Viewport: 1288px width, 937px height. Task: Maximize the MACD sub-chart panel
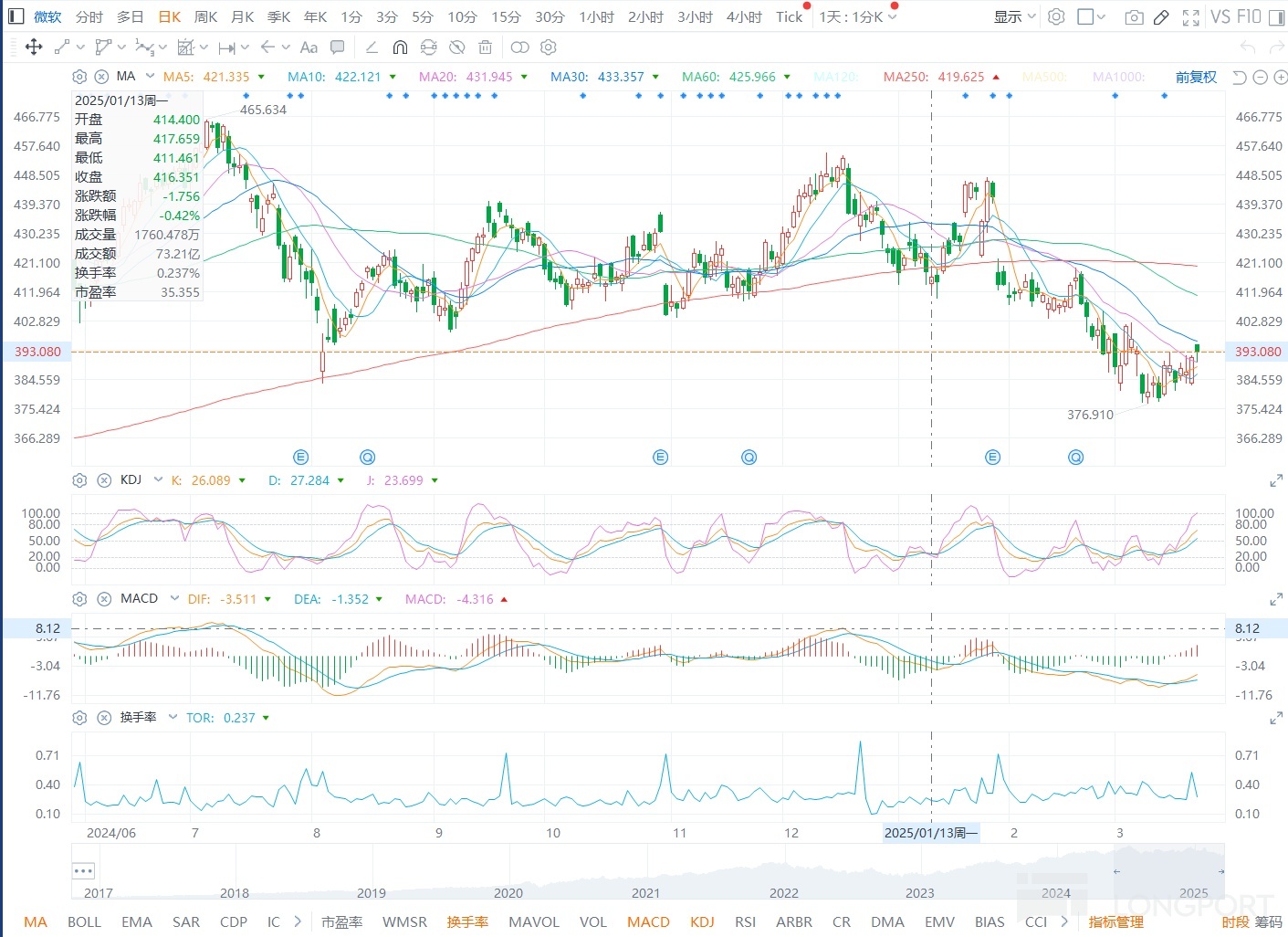click(x=1276, y=599)
